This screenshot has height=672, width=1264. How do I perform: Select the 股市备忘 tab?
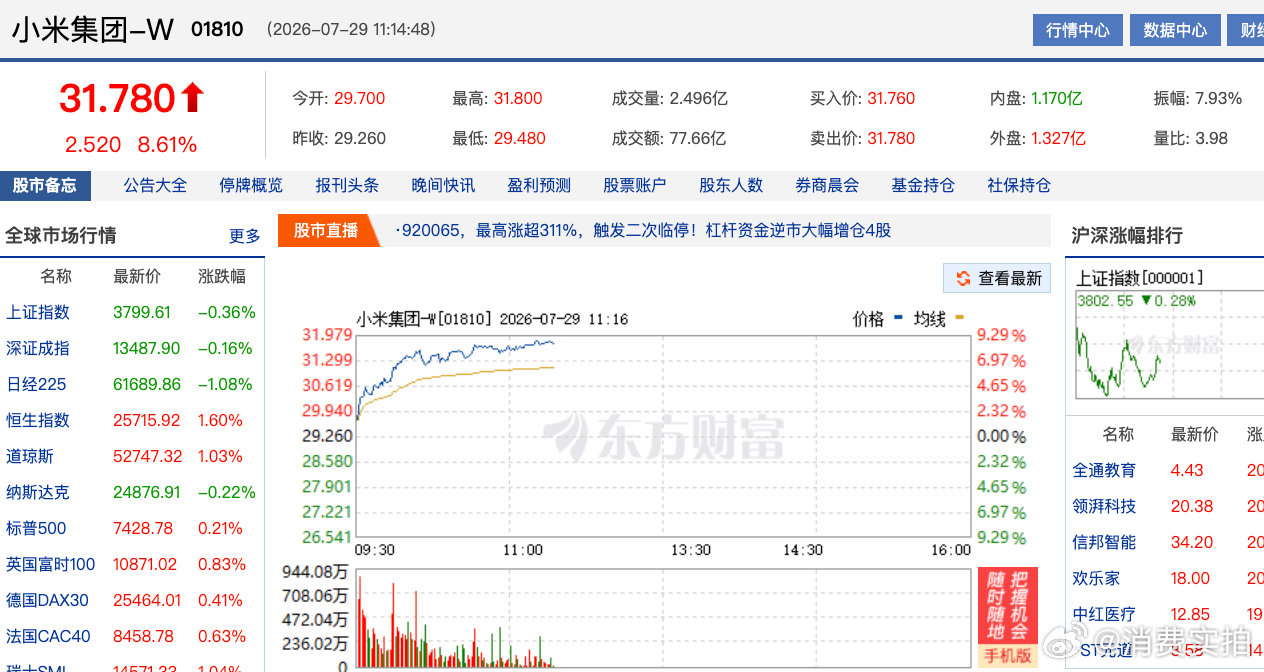(45, 185)
